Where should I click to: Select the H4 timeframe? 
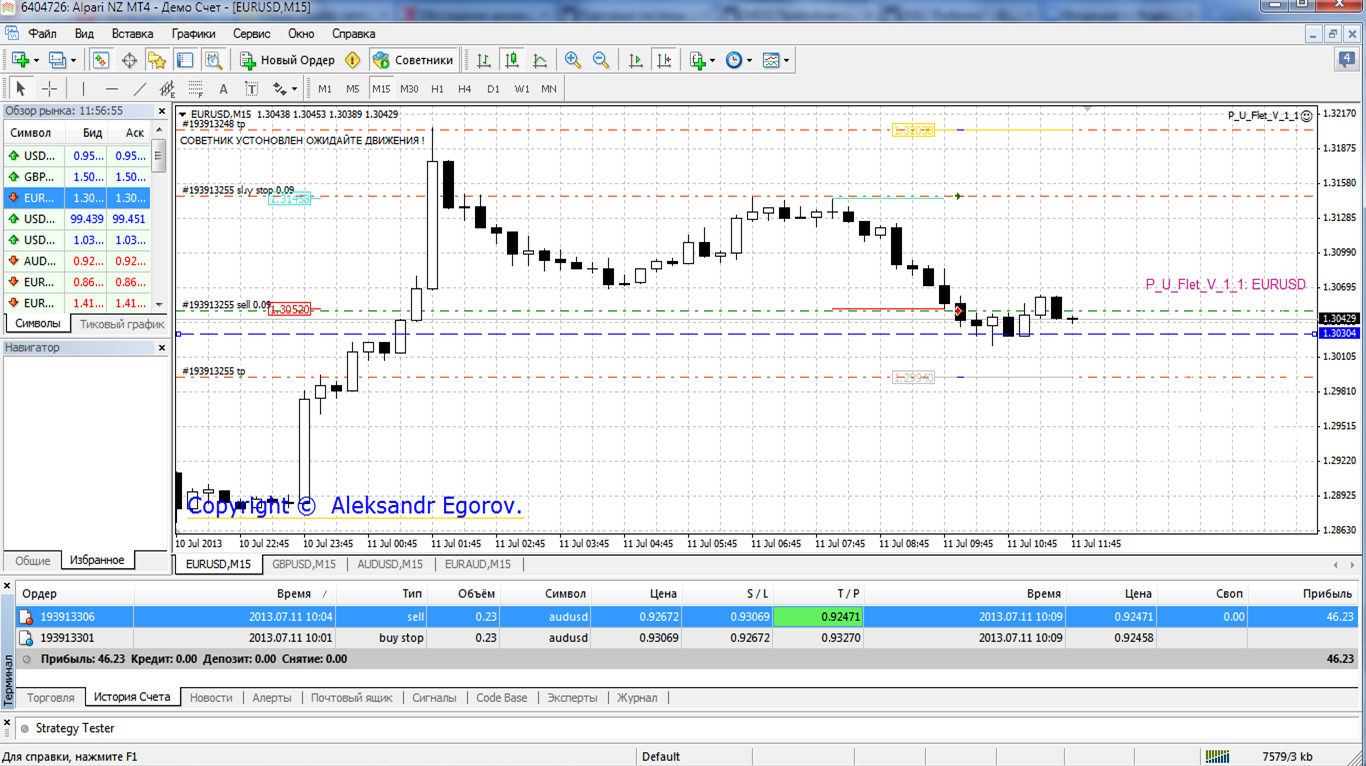[x=465, y=89]
